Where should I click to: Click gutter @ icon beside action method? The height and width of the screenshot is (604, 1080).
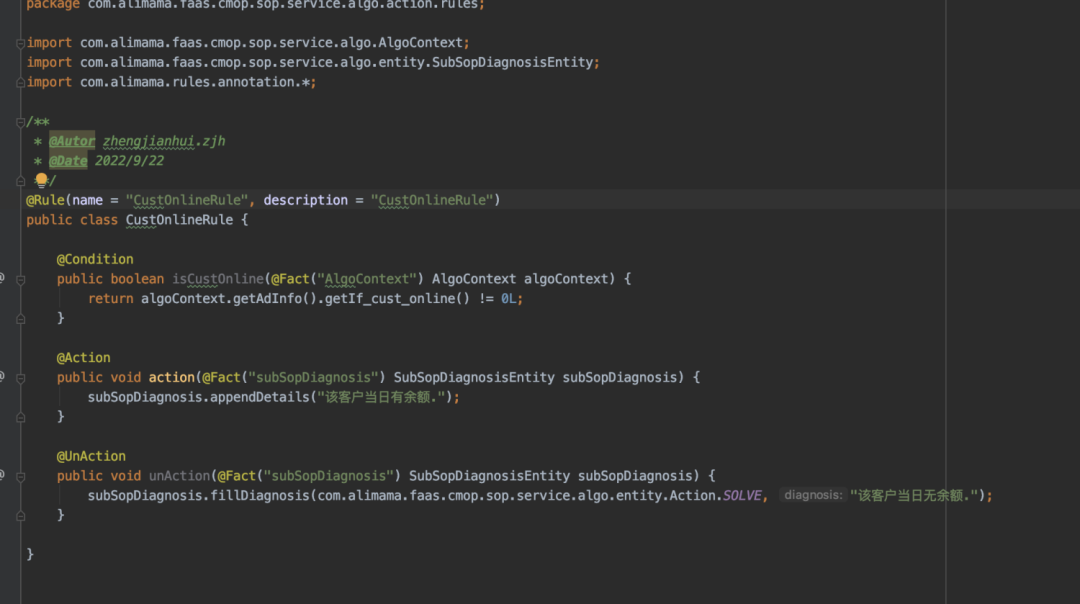tap(2, 377)
